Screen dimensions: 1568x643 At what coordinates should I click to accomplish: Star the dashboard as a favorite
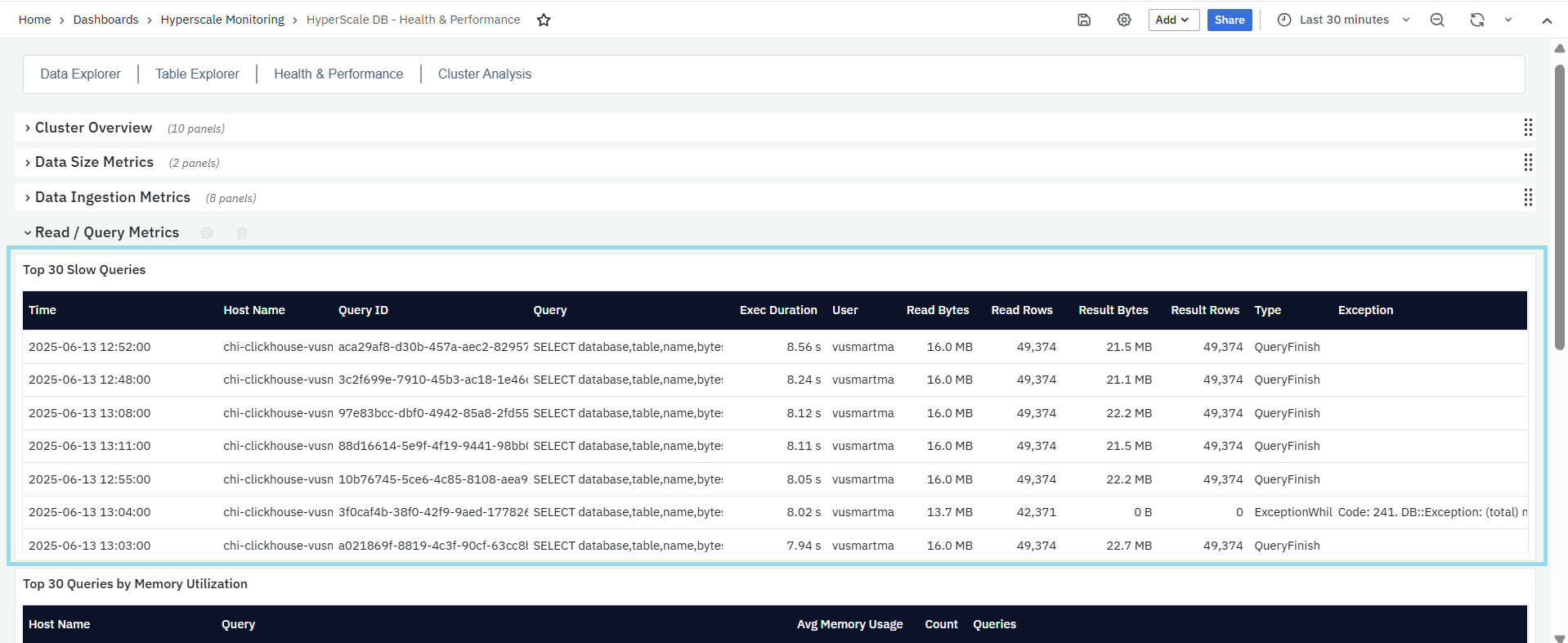[x=544, y=20]
